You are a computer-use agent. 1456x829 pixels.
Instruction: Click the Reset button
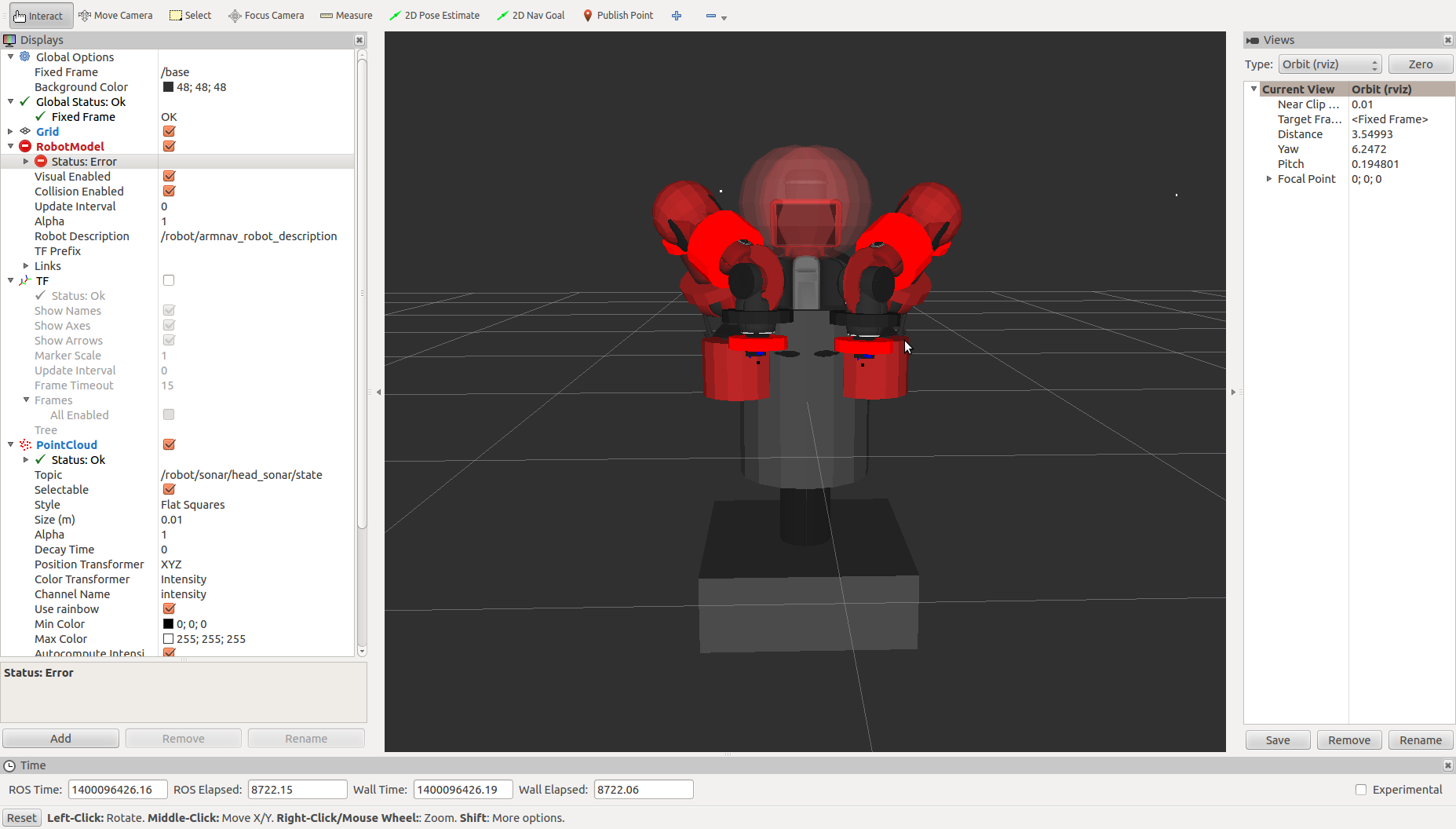(22, 818)
